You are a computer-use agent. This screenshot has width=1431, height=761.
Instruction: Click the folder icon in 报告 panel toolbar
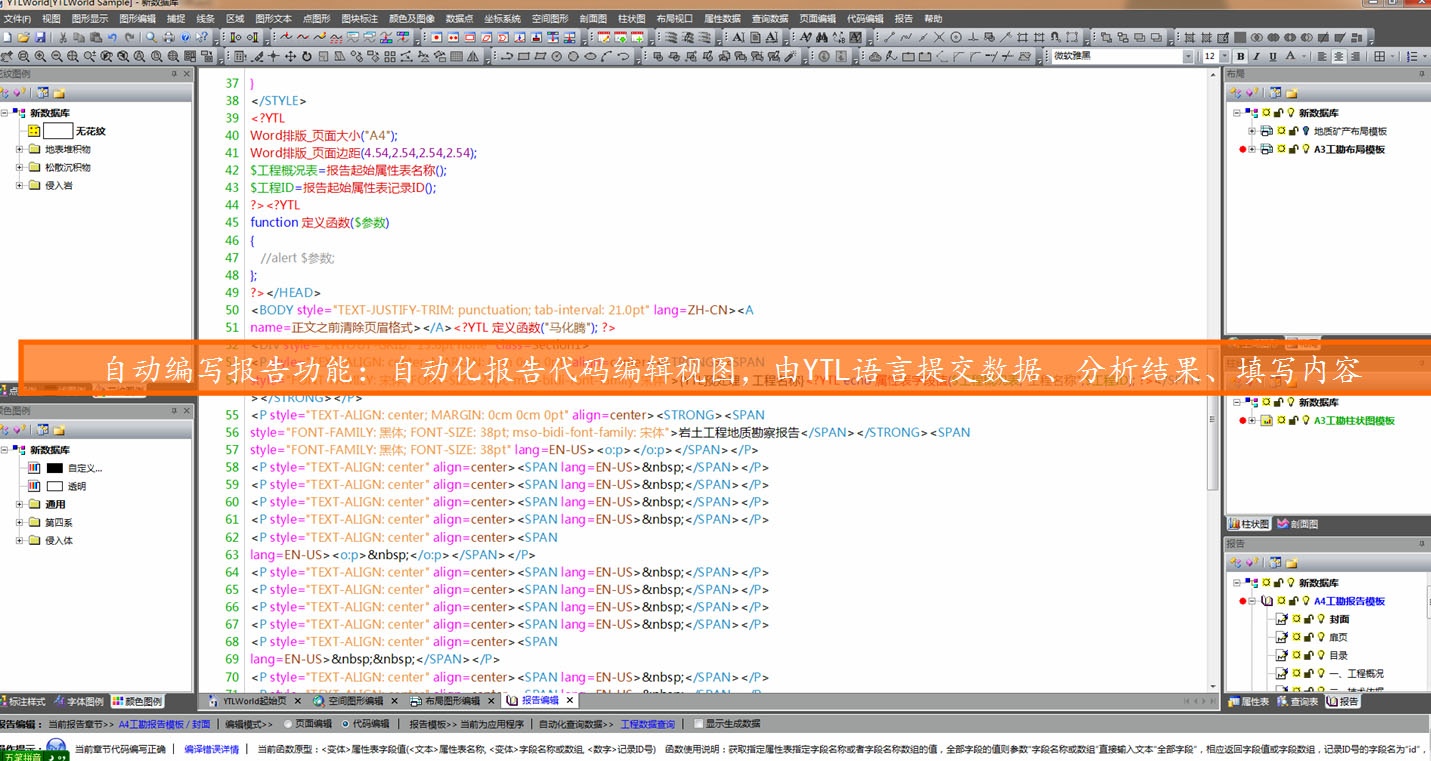(x=1291, y=563)
